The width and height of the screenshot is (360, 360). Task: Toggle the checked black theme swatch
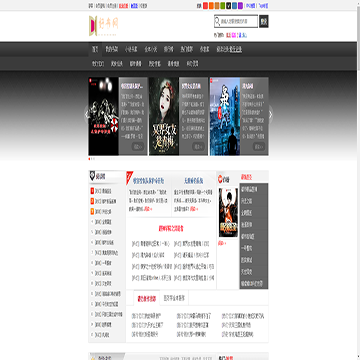(228, 6)
